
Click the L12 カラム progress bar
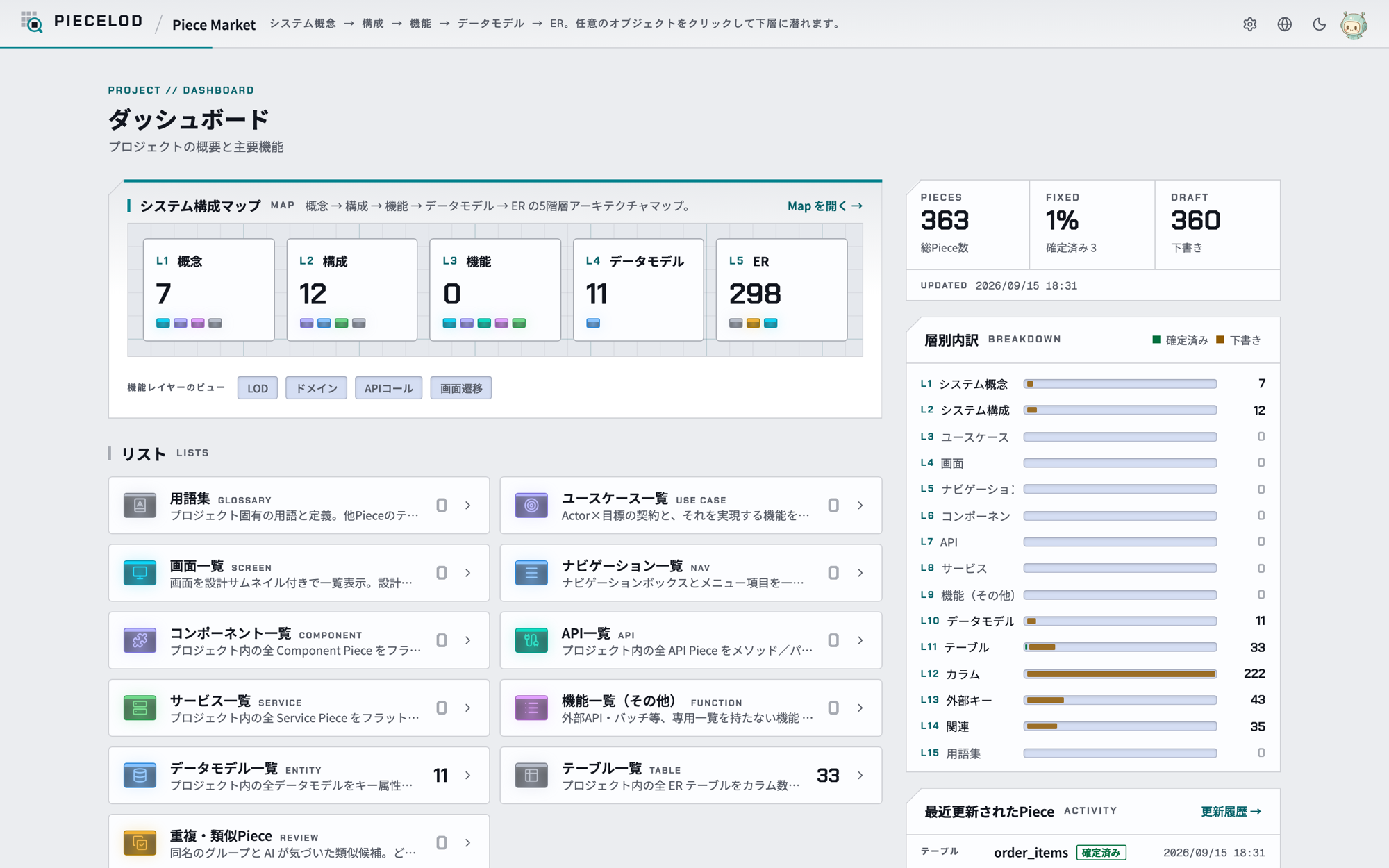[x=1120, y=674]
